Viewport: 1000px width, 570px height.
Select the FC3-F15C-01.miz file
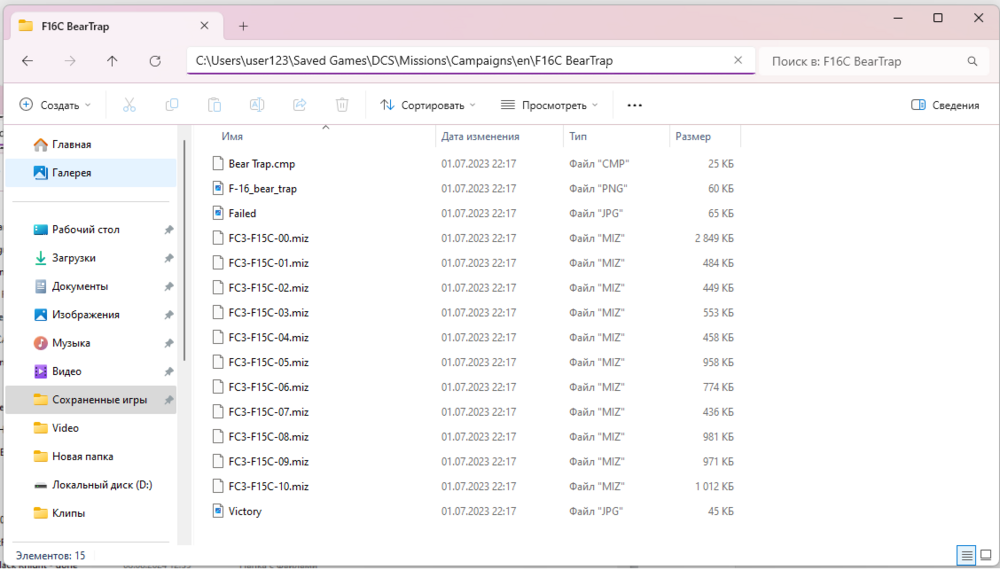[x=268, y=263]
